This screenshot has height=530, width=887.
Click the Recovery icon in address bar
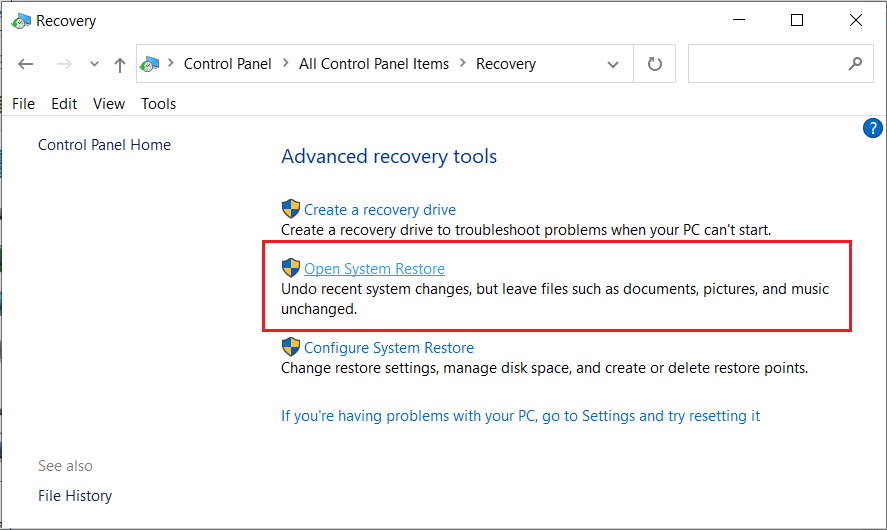coord(150,64)
